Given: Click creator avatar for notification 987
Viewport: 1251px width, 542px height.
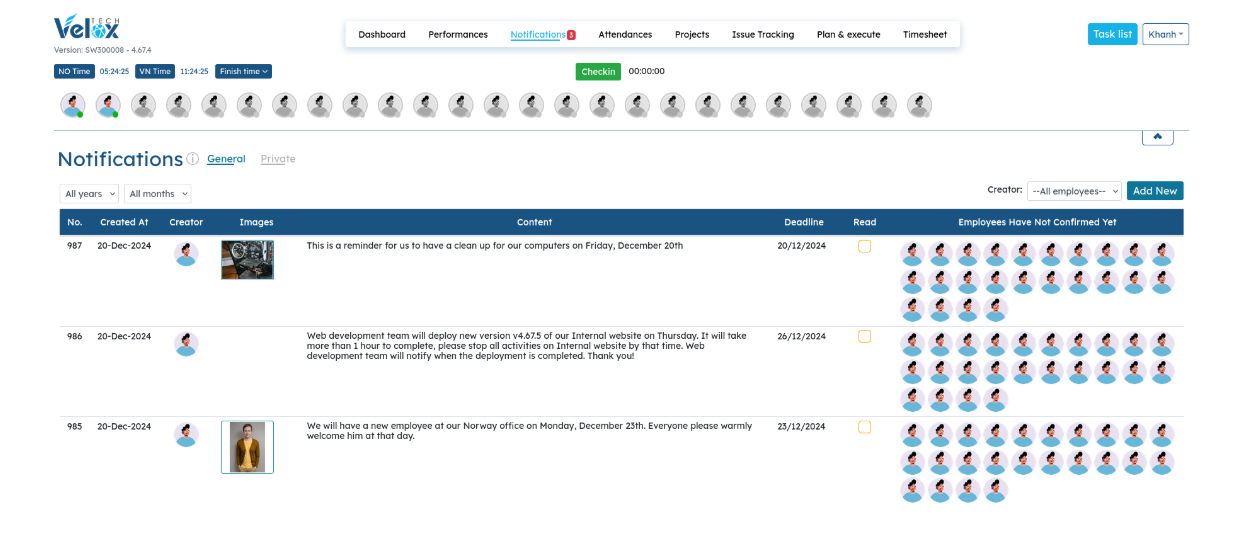Looking at the screenshot, I should click(x=186, y=254).
